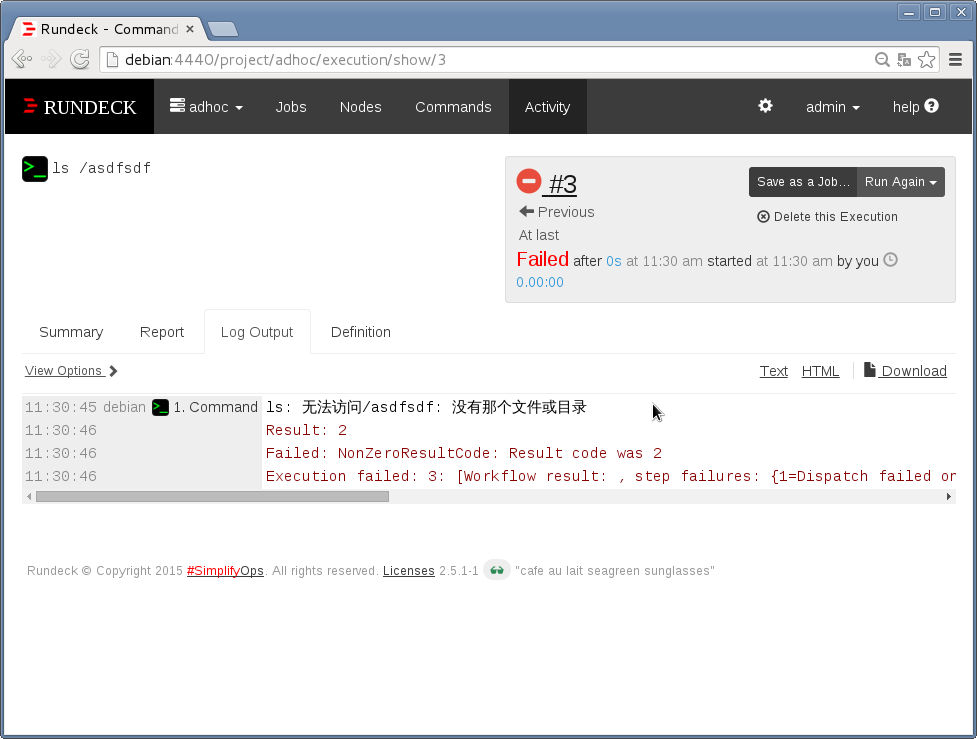This screenshot has width=977, height=739.
Task: Go to the Jobs page
Action: coord(291,107)
